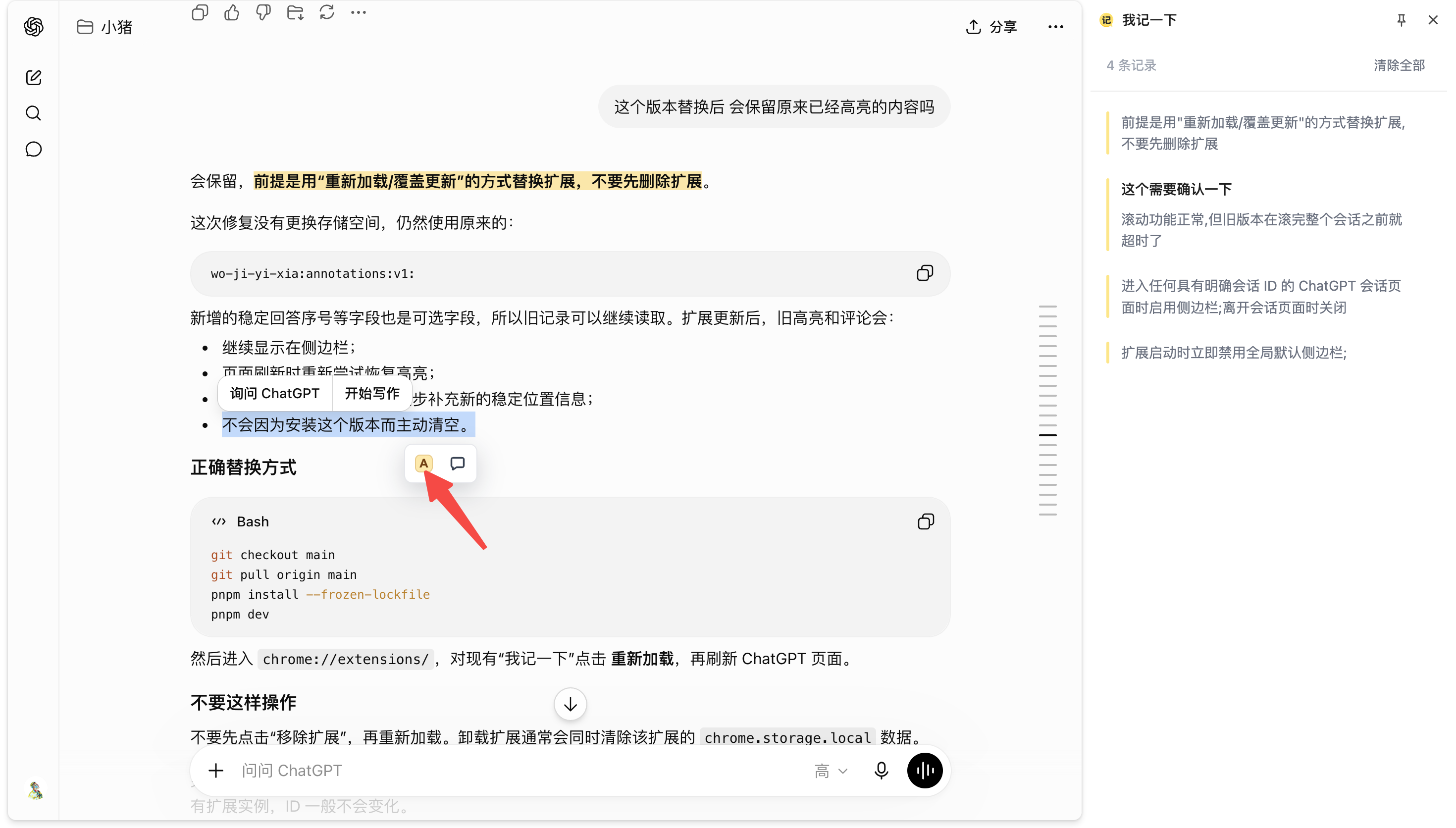Copy the Bash code block
Viewport: 1456px width, 828px height.
click(926, 521)
